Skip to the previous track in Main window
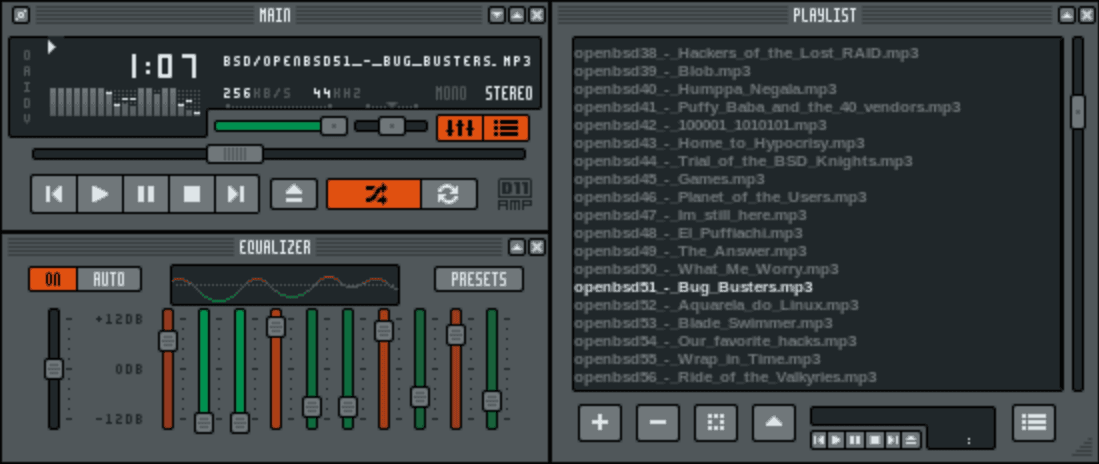Screen dimensions: 1099x464 point(54,194)
